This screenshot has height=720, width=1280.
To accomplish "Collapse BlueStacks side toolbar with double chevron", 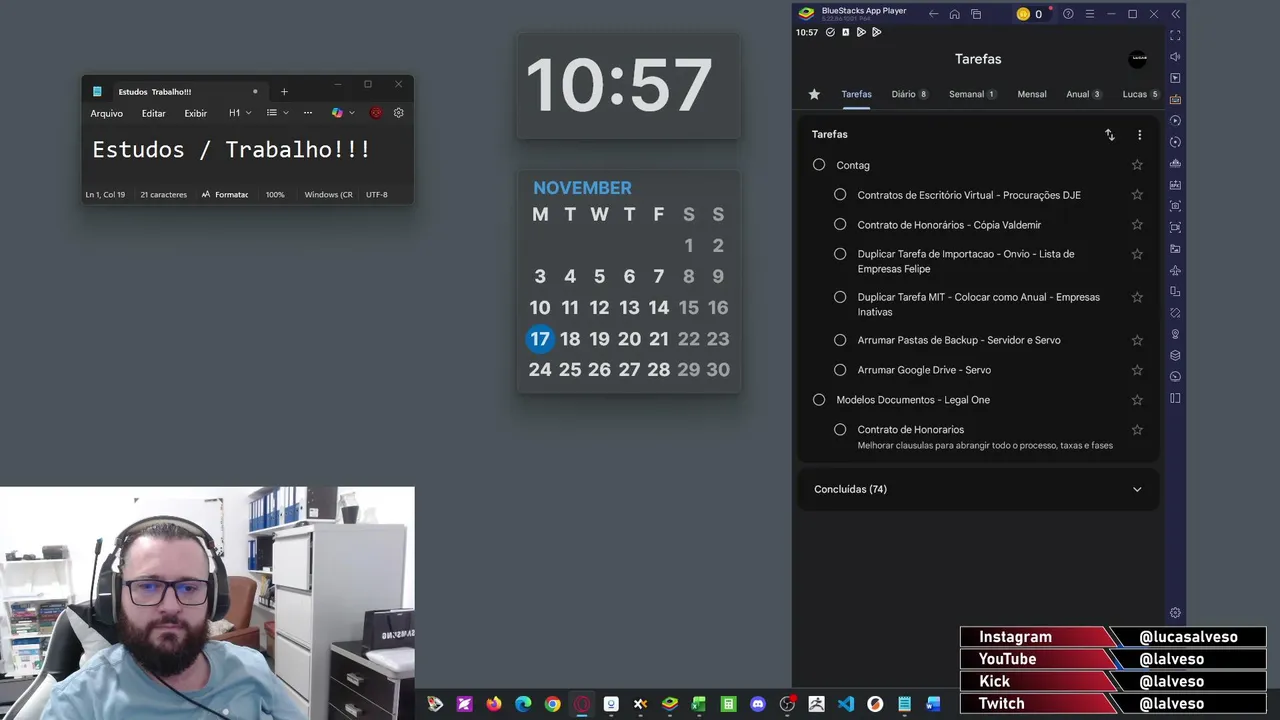I will [1176, 14].
